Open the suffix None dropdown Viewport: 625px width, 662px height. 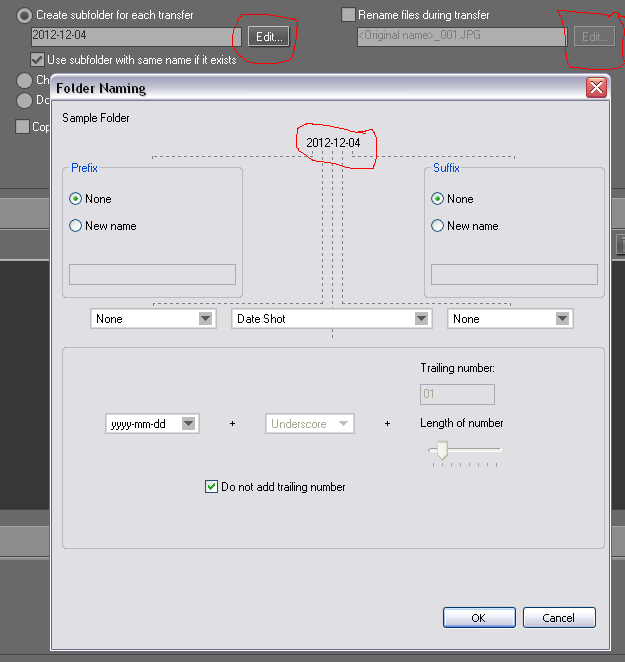click(510, 319)
